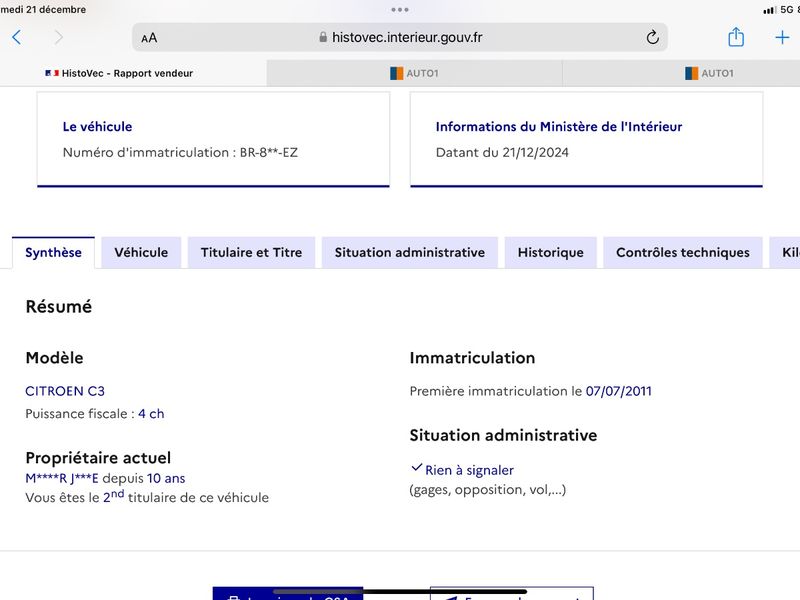The width and height of the screenshot is (800, 600).
Task: Click the Le véhicule card heading
Action: [97, 127]
